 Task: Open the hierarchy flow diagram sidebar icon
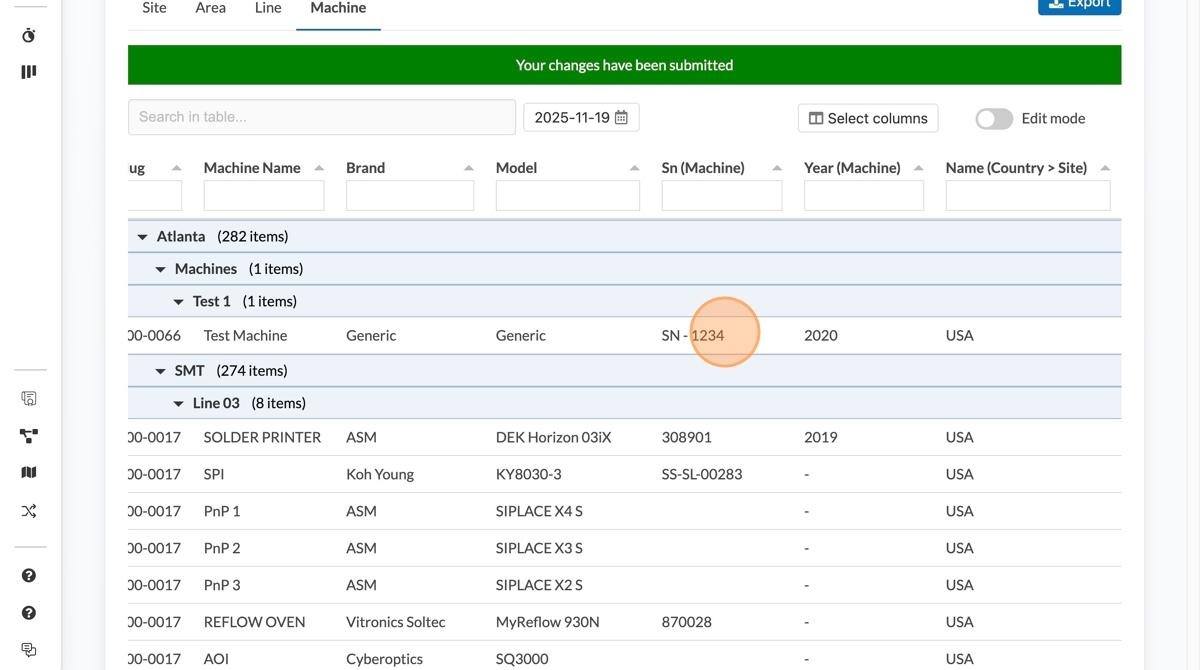(29, 436)
